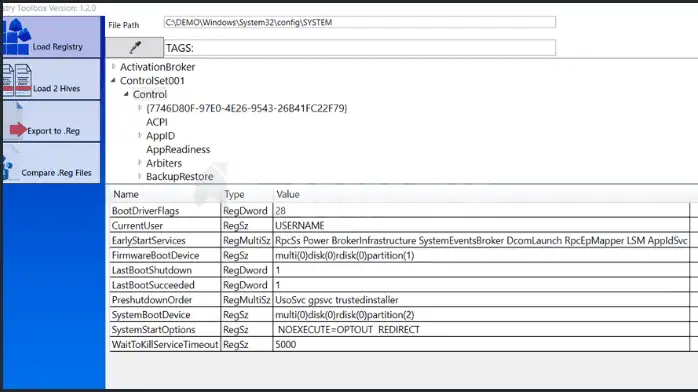The height and width of the screenshot is (392, 698).
Task: Click the RegMultiSz type of PreshutdownOrder
Action: (x=247, y=300)
